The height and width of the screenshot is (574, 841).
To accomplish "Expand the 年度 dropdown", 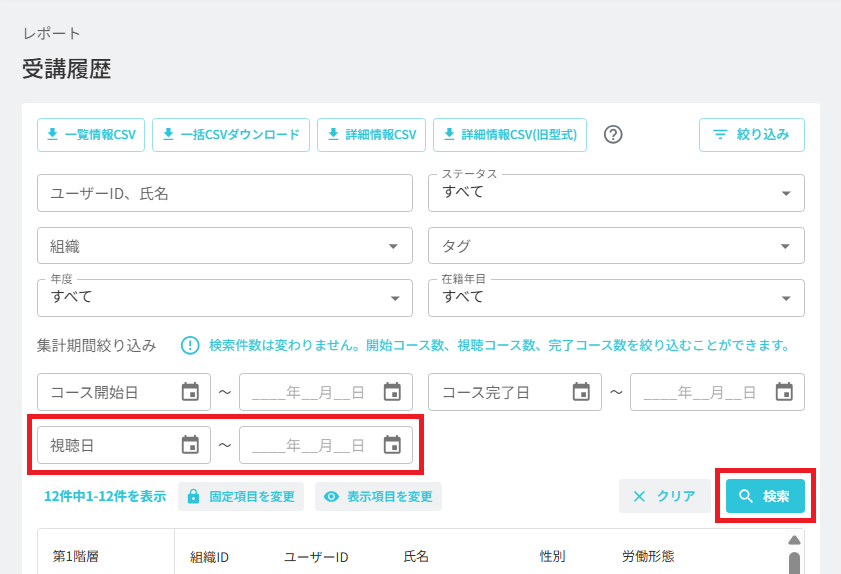I will coord(225,298).
